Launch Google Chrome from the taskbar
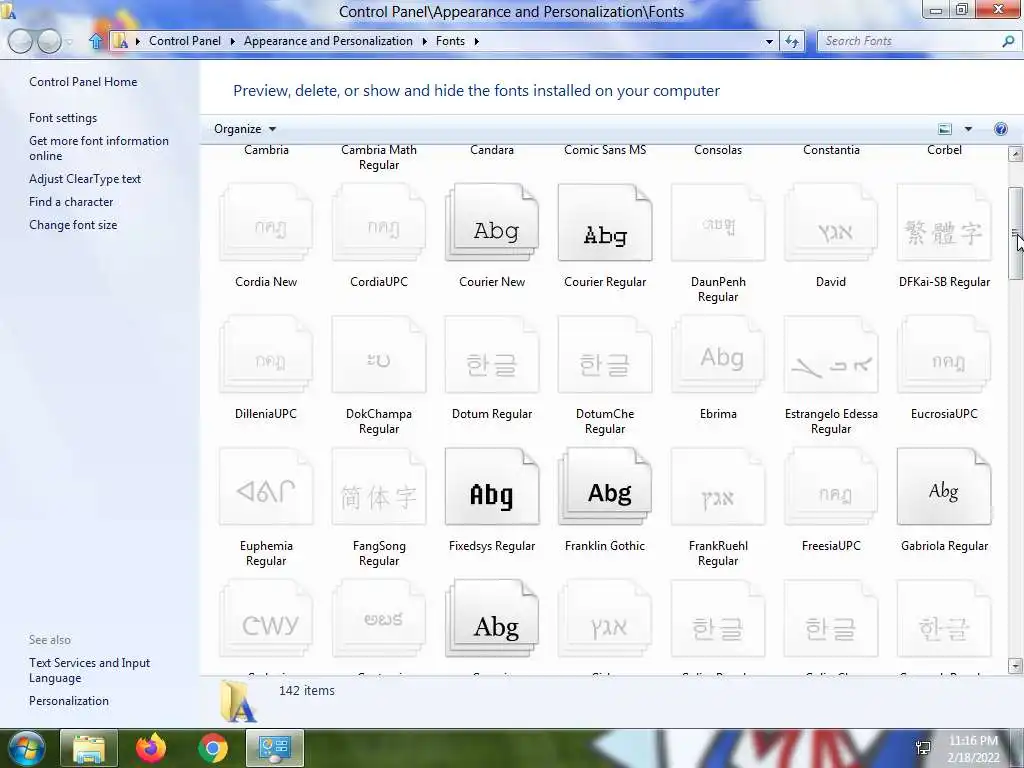 (213, 748)
